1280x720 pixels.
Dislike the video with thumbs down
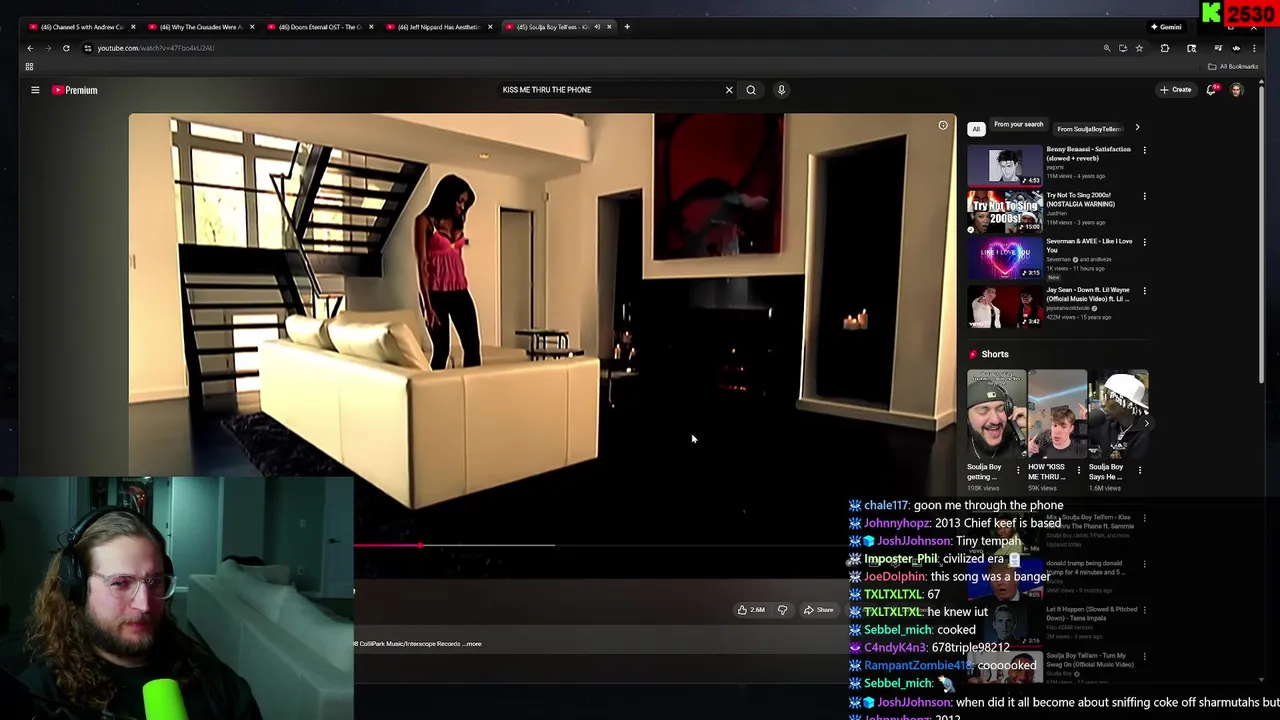pos(782,610)
